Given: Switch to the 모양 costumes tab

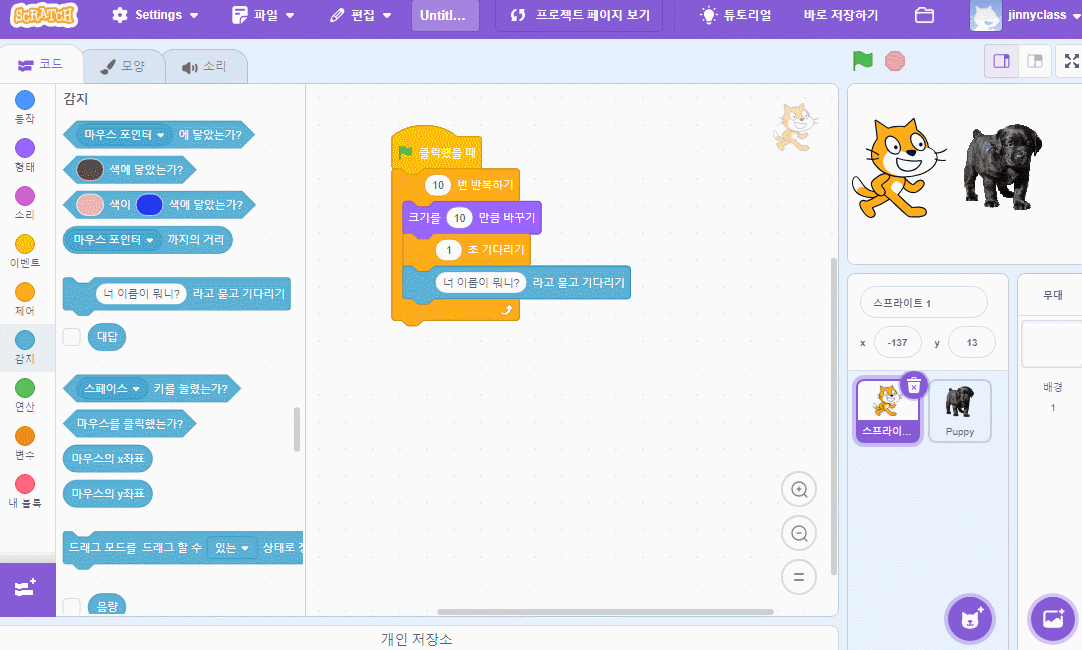Looking at the screenshot, I should 123,66.
